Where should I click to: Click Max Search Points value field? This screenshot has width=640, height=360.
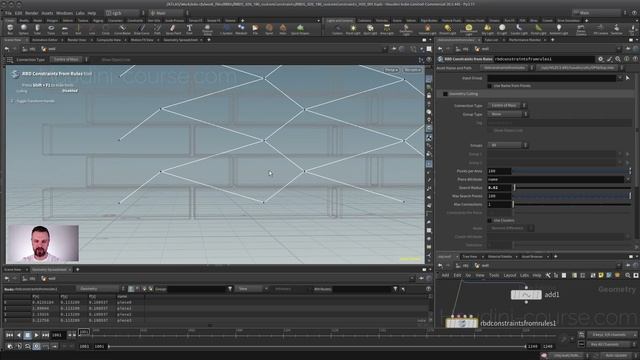pyautogui.click(x=499, y=196)
